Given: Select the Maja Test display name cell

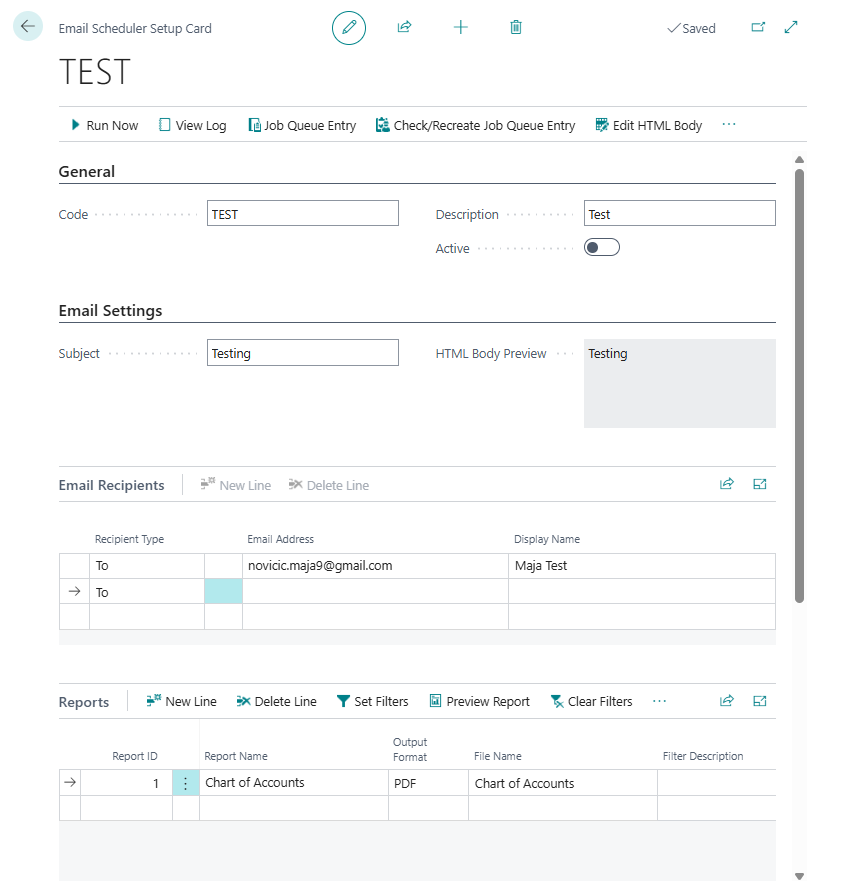Looking at the screenshot, I should click(x=642, y=566).
